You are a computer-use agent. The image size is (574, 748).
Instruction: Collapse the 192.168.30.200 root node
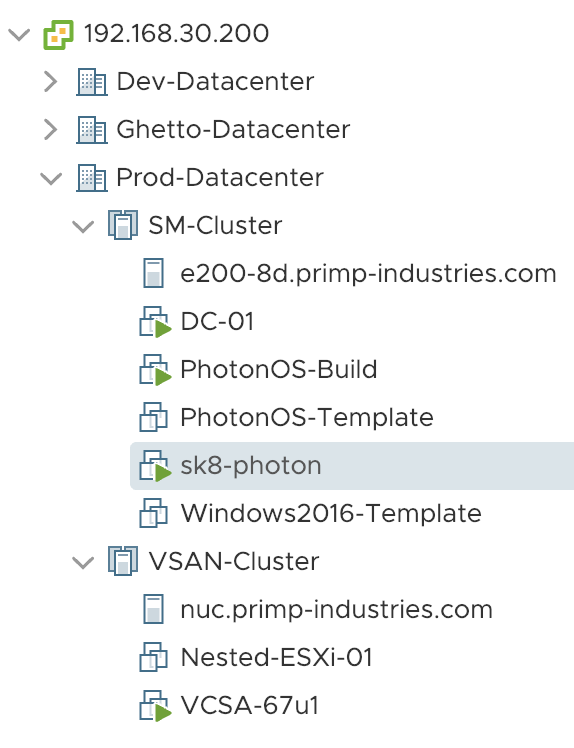[x=20, y=34]
